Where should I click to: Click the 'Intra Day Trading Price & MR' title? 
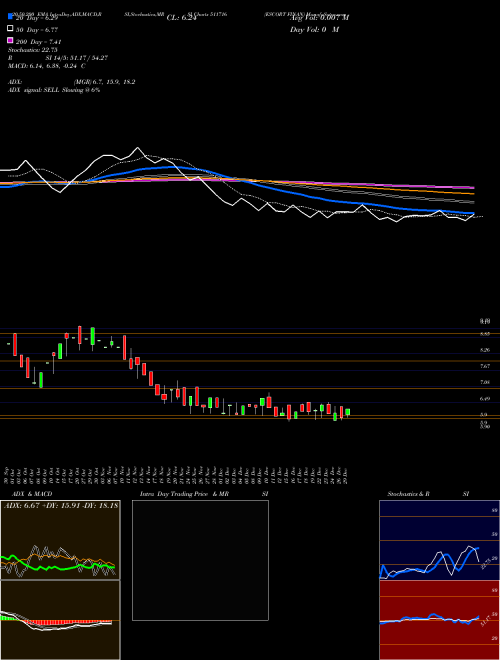pos(184,494)
